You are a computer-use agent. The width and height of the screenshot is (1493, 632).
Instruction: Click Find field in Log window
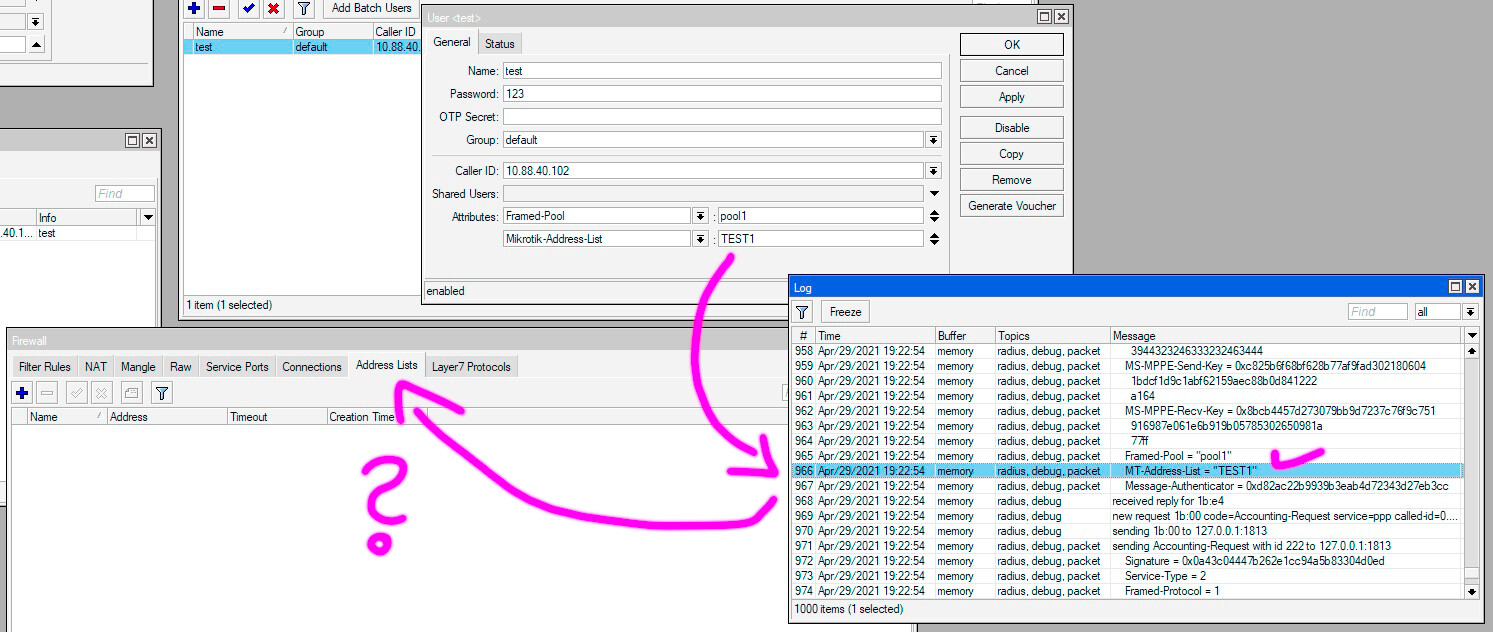1377,312
